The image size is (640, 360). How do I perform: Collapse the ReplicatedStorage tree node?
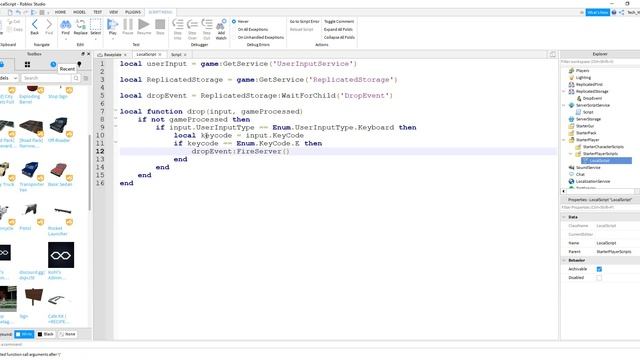564,91
